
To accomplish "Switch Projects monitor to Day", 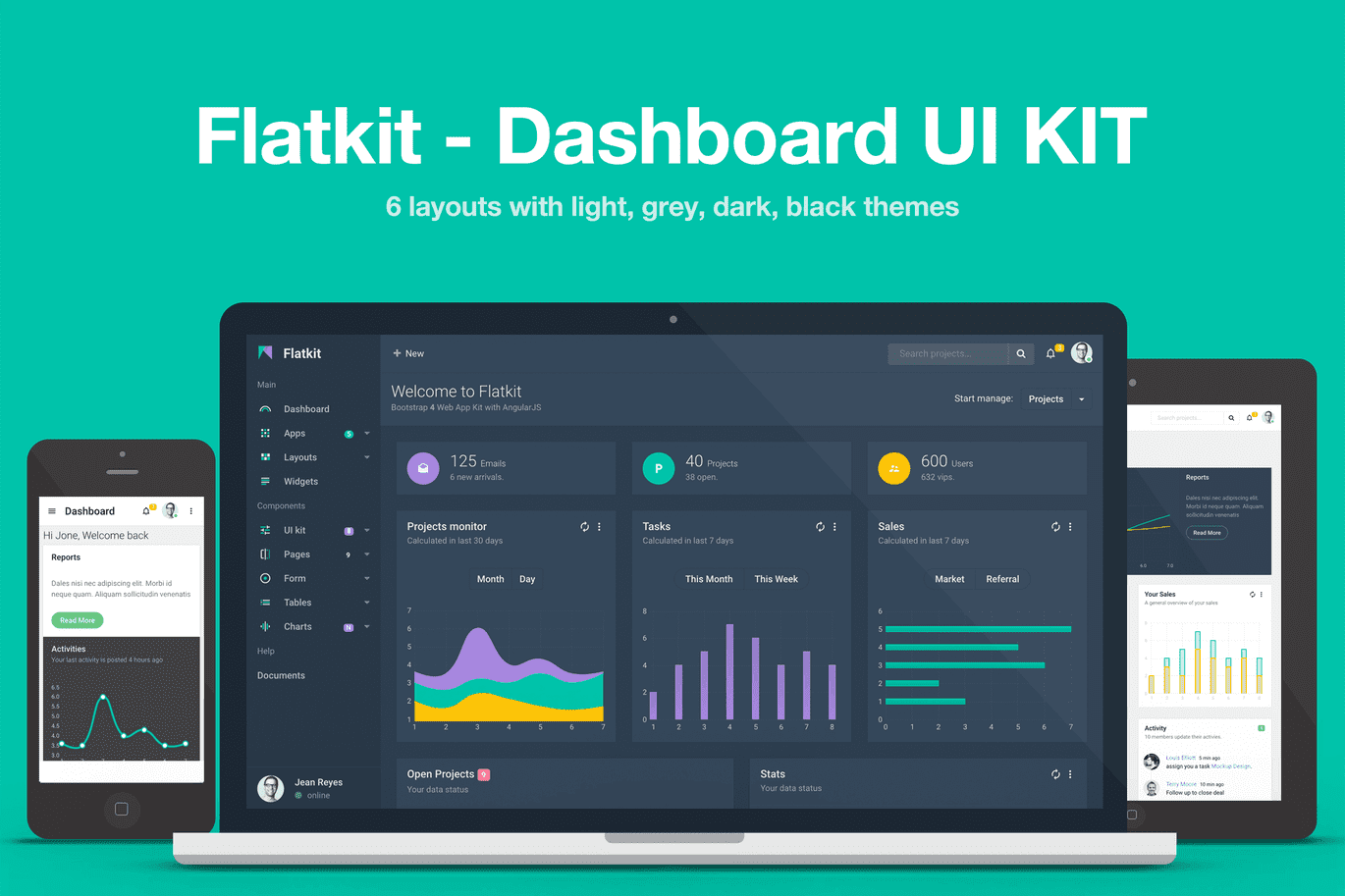I will [527, 579].
